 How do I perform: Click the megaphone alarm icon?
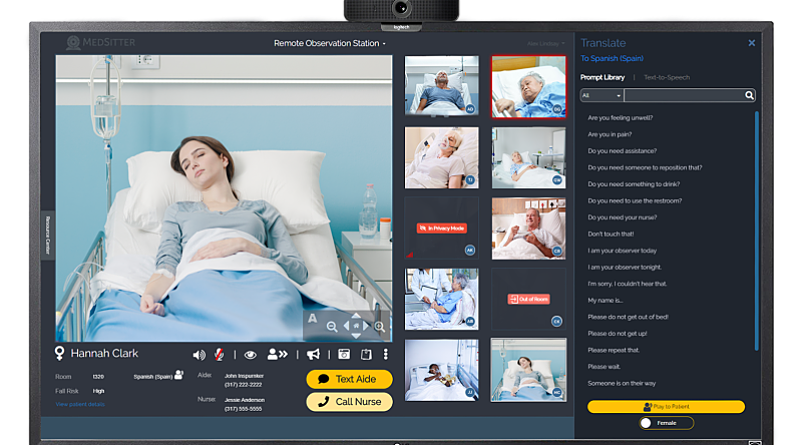[x=313, y=354]
